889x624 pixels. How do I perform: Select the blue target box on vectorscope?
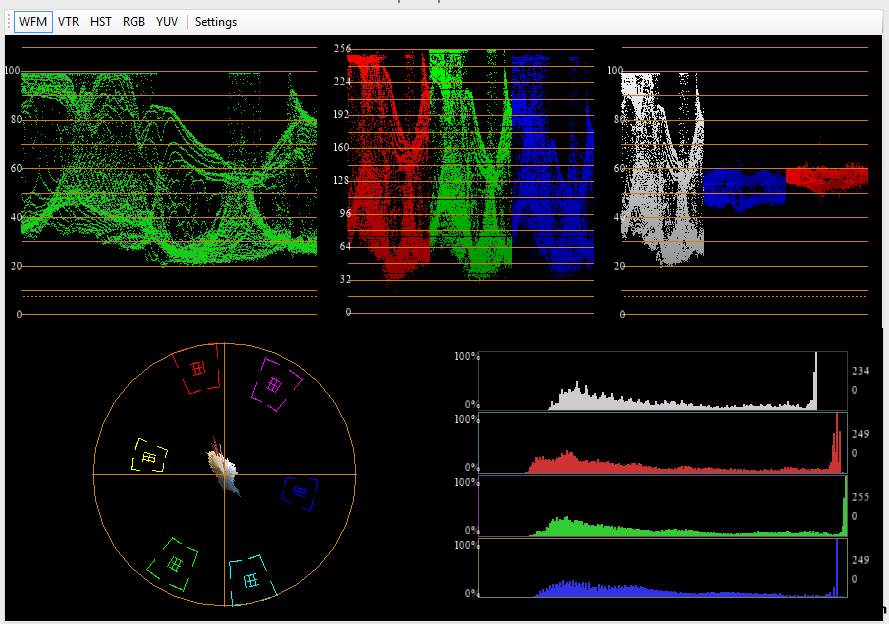click(x=299, y=490)
